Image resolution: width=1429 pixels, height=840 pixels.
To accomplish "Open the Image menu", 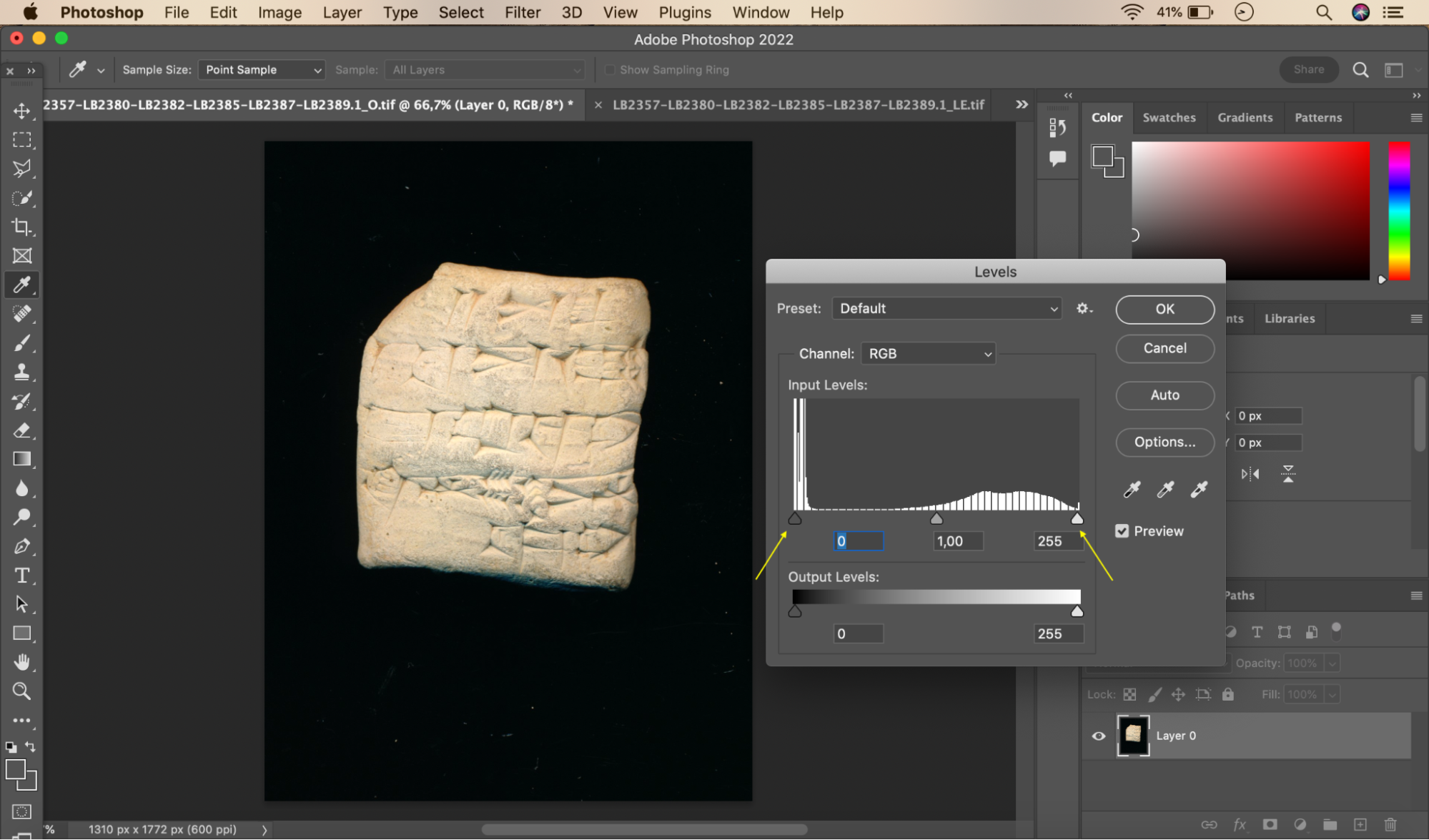I will [x=280, y=12].
